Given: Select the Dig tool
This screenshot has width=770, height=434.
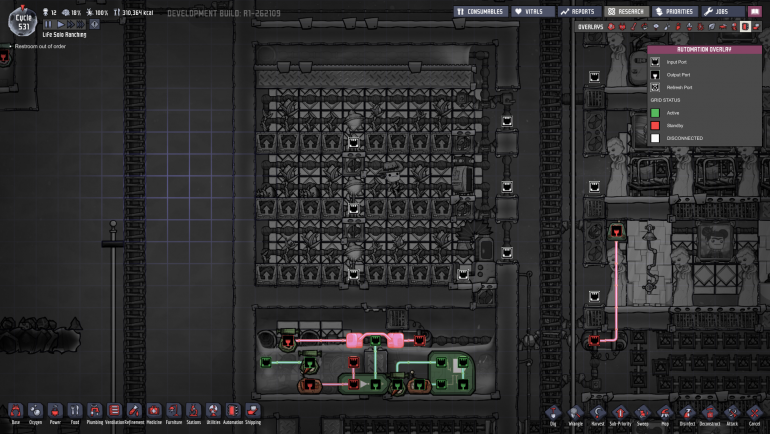Looking at the screenshot, I should point(553,415).
